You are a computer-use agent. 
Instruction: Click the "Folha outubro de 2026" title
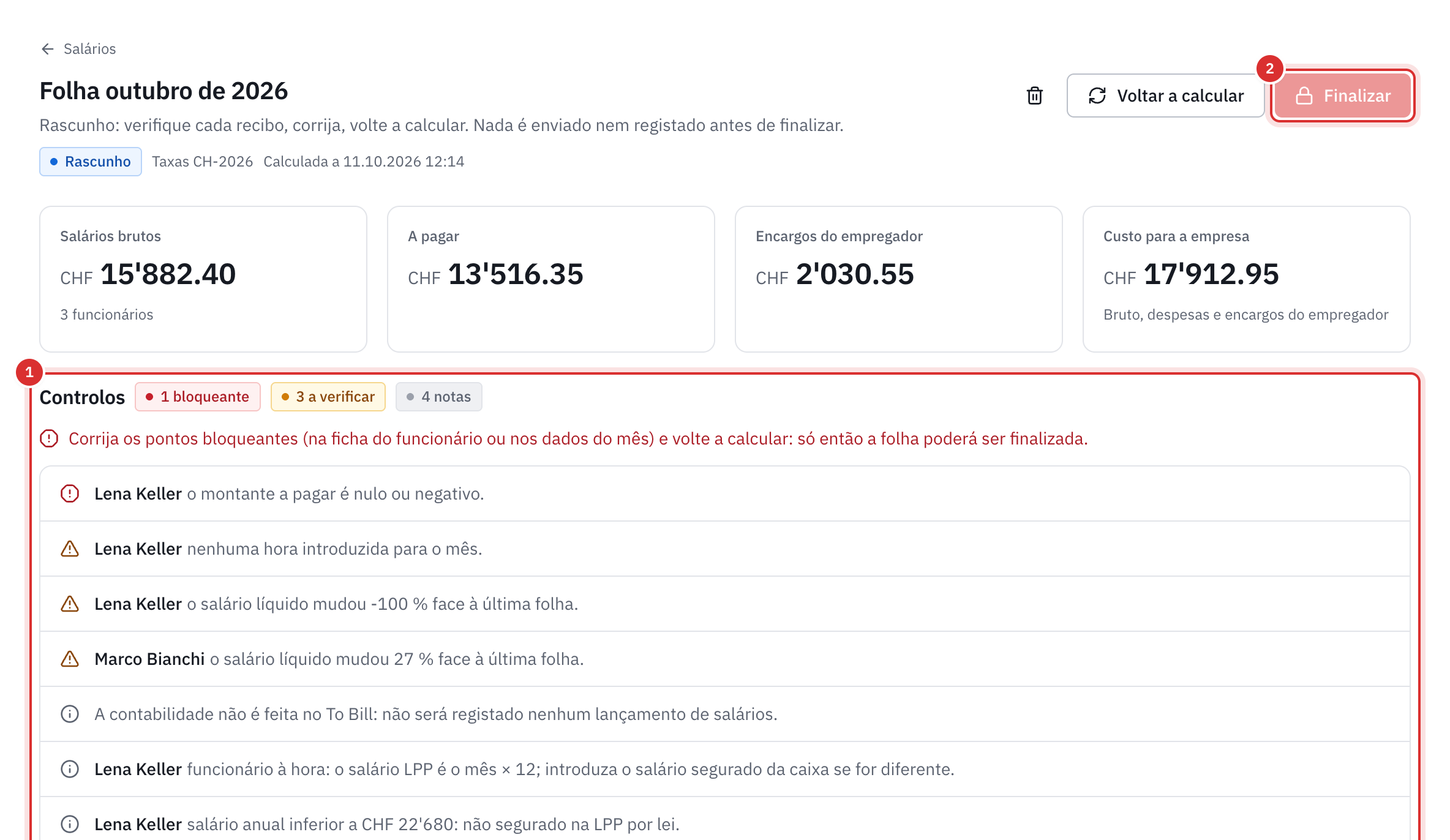pyautogui.click(x=163, y=91)
